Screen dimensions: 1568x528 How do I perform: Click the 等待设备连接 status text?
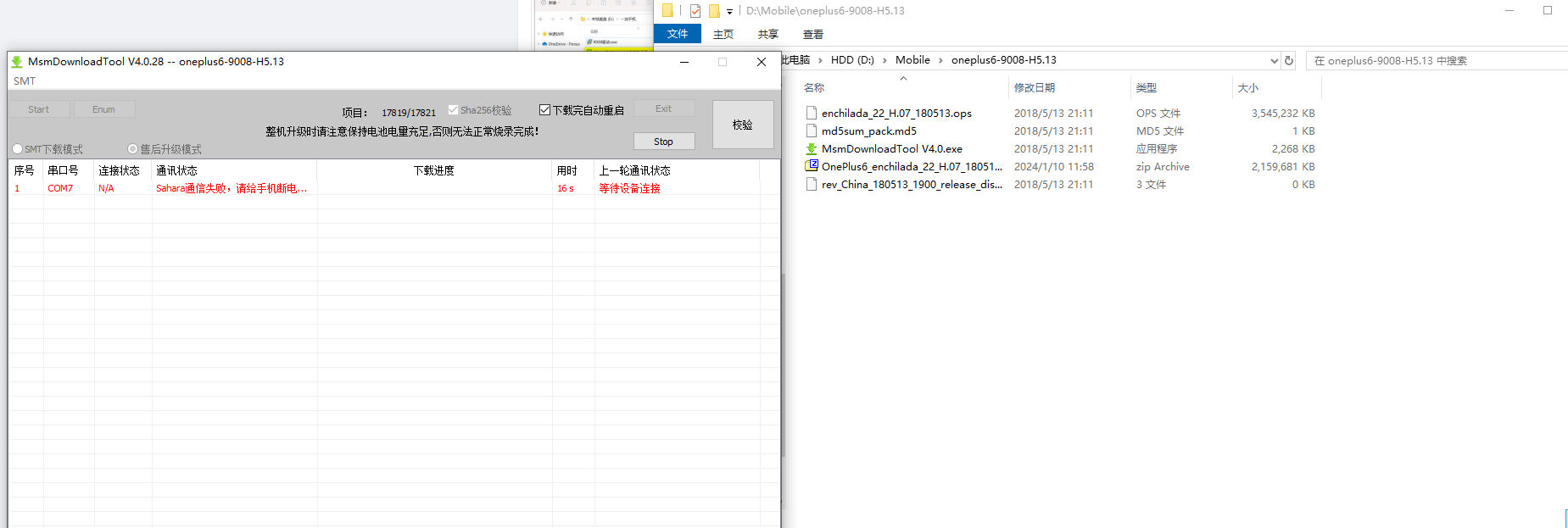[x=629, y=188]
